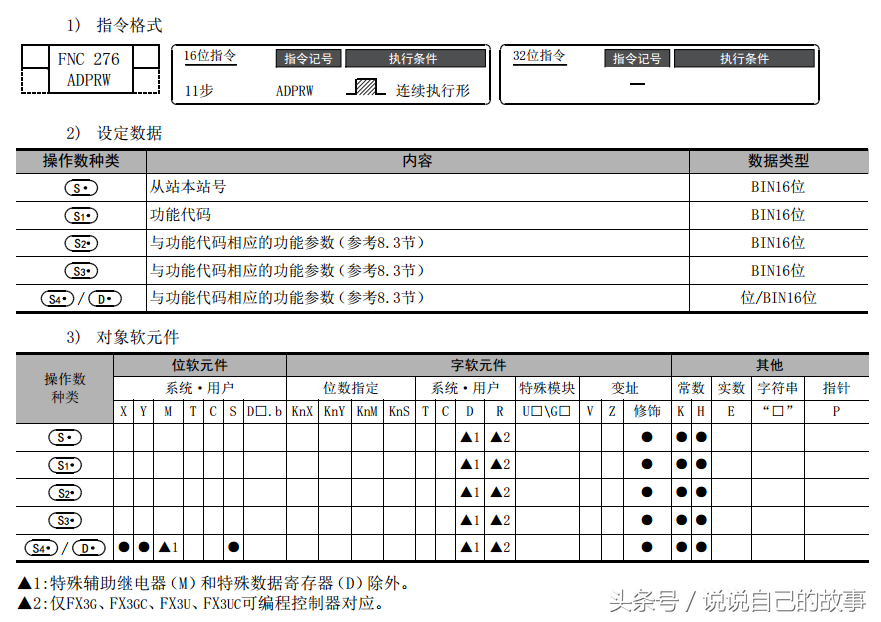Click the 从站本站号 description cell
This screenshot has height=622, width=881.
[x=188, y=187]
